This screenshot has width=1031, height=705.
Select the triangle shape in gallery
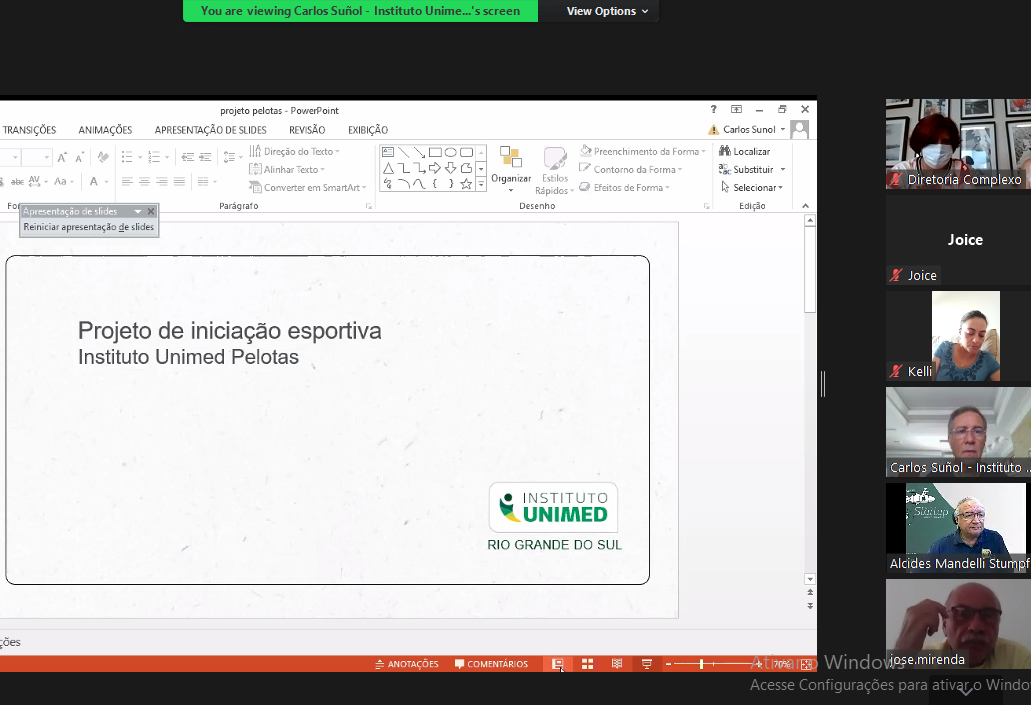(x=388, y=168)
